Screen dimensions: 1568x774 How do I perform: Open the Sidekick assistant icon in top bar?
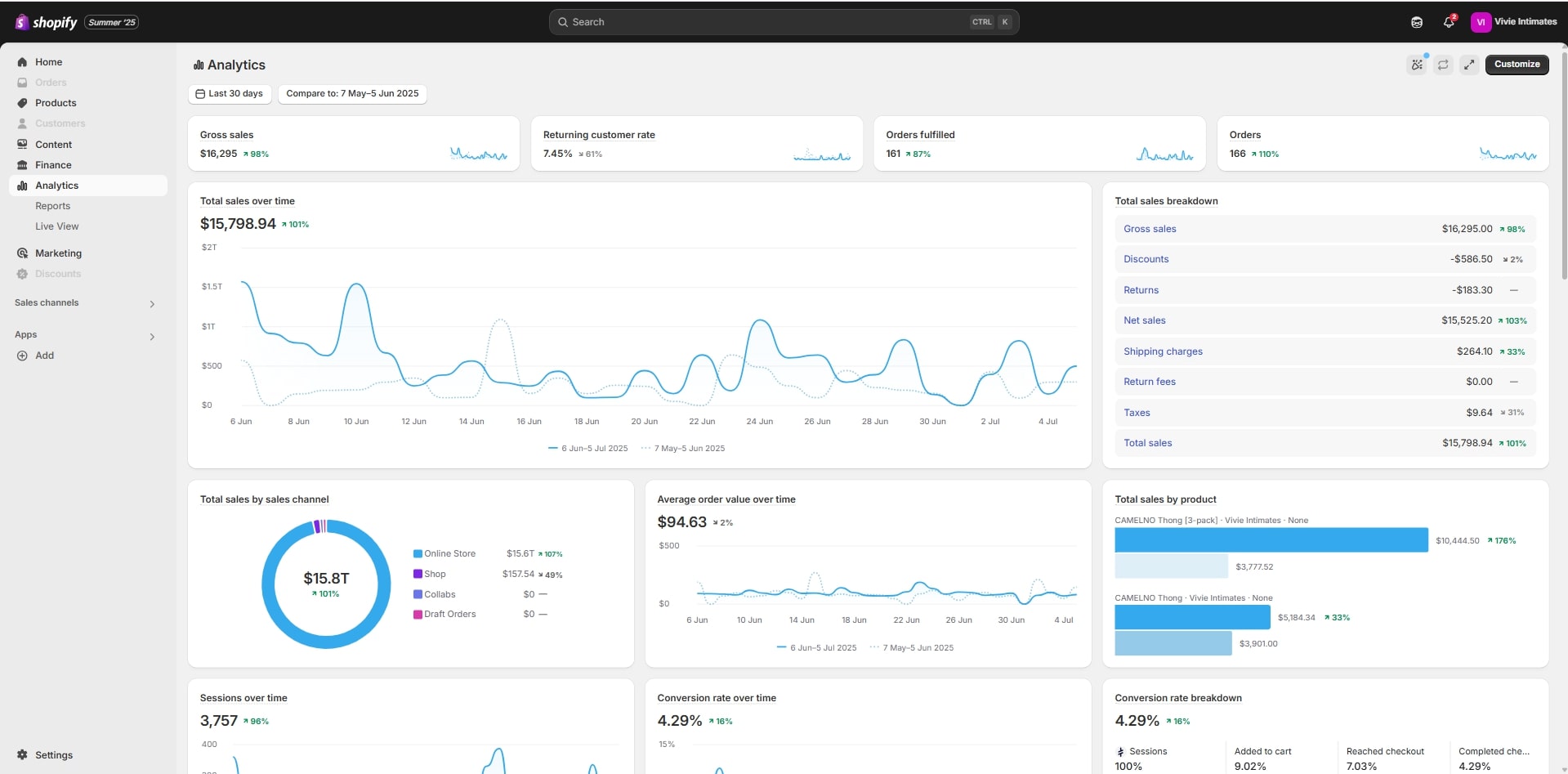1417,22
